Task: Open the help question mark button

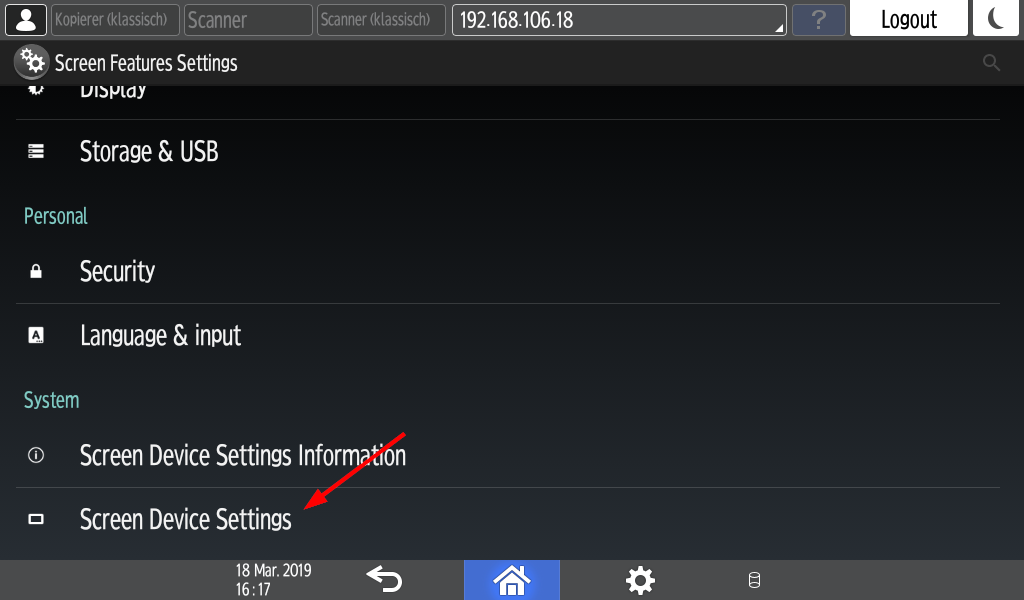Action: (x=818, y=20)
